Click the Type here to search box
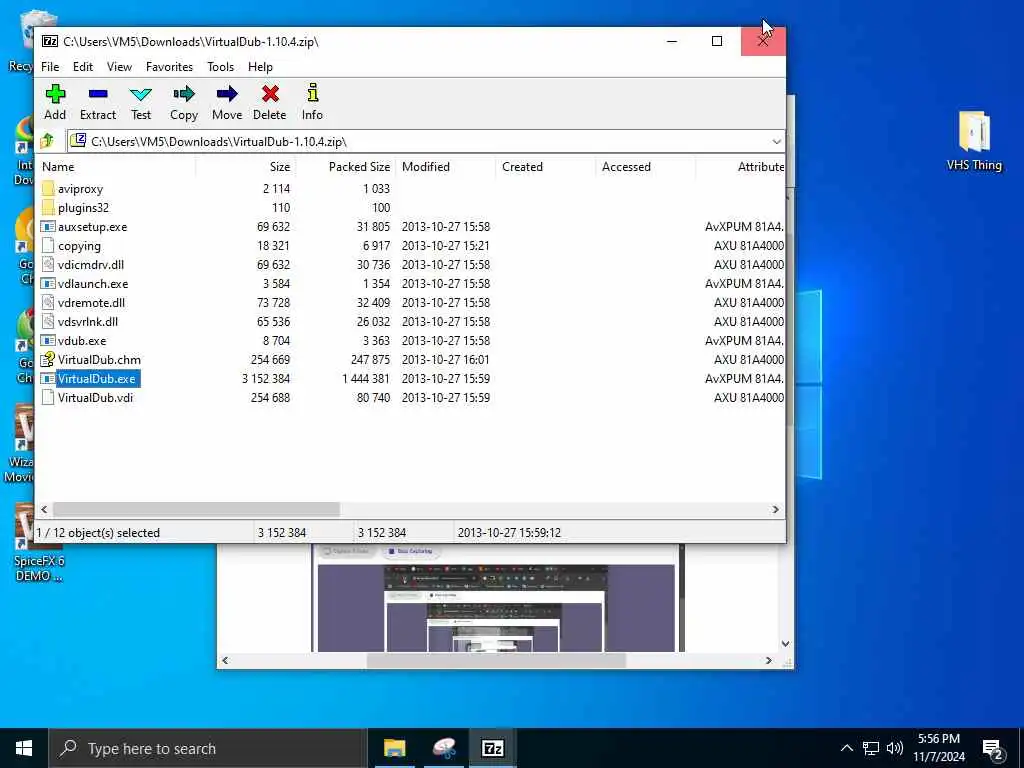 (207, 748)
